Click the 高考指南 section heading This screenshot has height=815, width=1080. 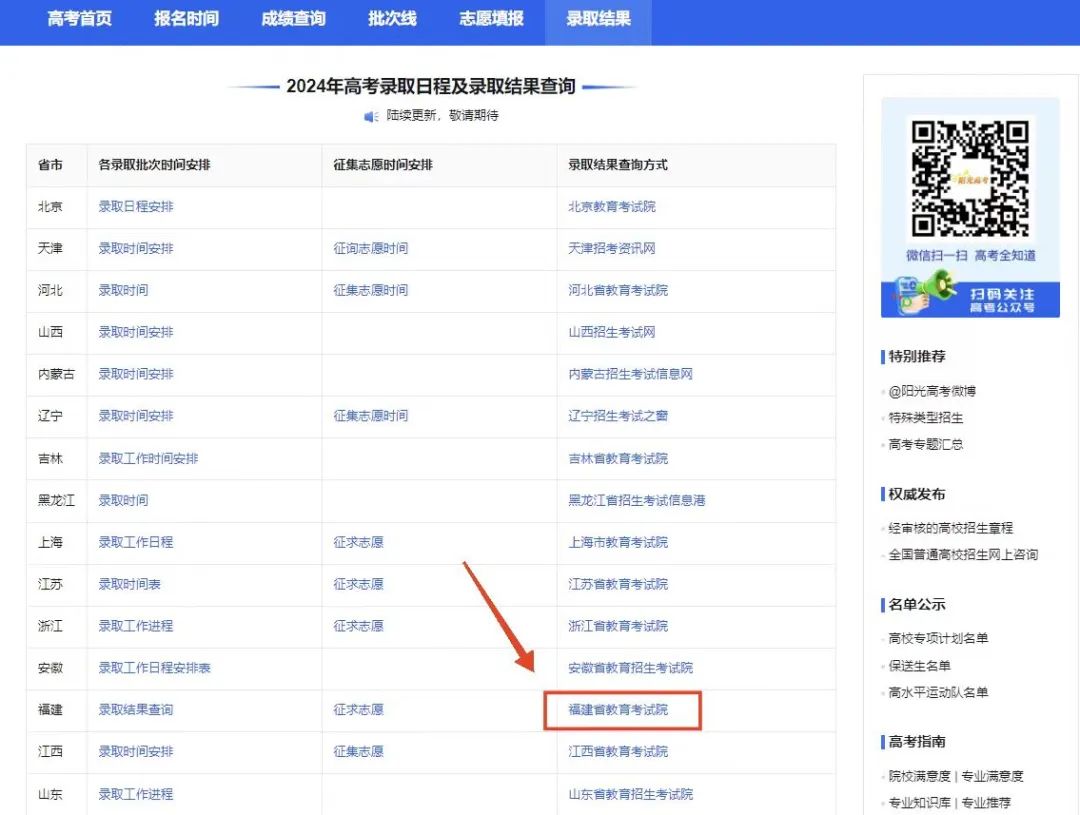(x=917, y=741)
